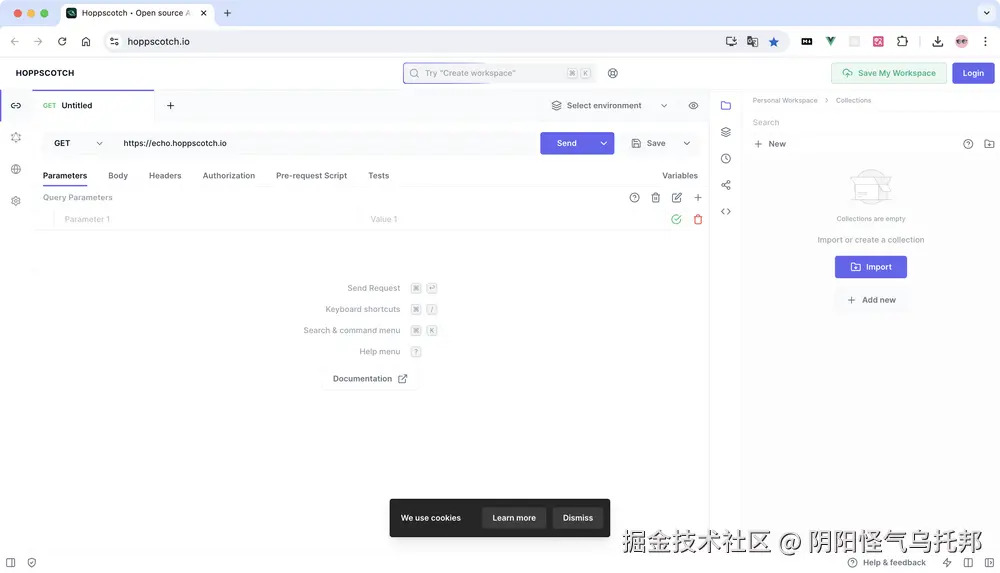Image resolution: width=1000 pixels, height=573 pixels.
Task: Click the purple Import button
Action: (x=871, y=267)
